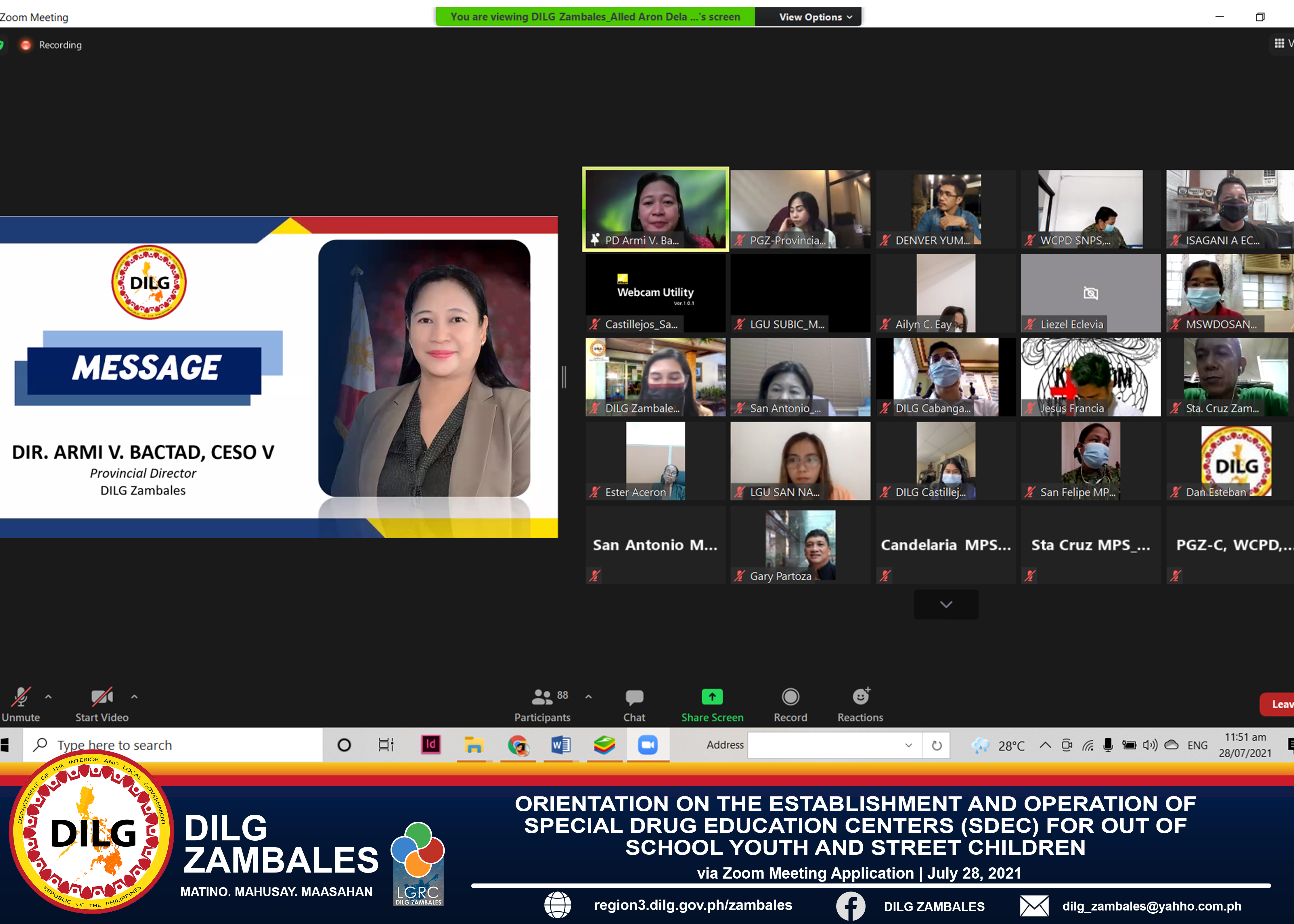Open Google Chrome from taskbar
The width and height of the screenshot is (1294, 924).
(518, 745)
